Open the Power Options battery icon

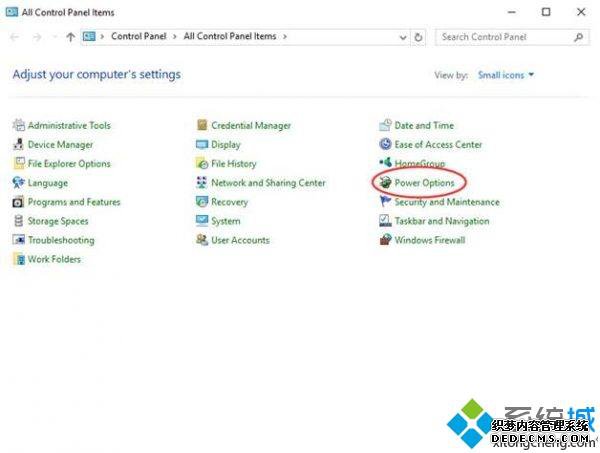[385, 183]
